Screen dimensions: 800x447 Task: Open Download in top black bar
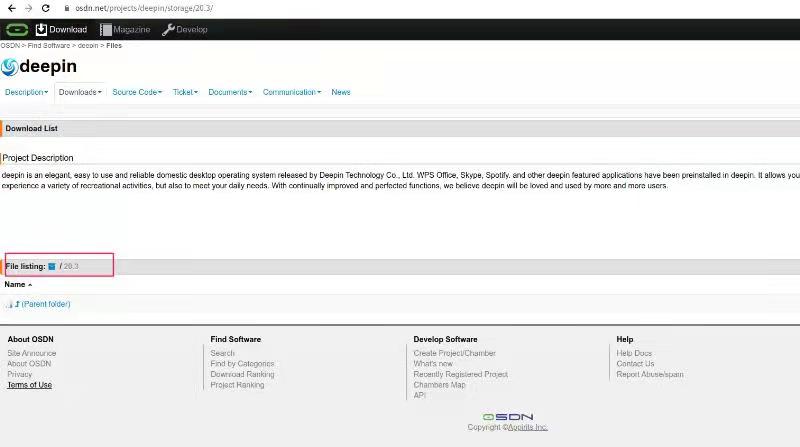coord(61,30)
